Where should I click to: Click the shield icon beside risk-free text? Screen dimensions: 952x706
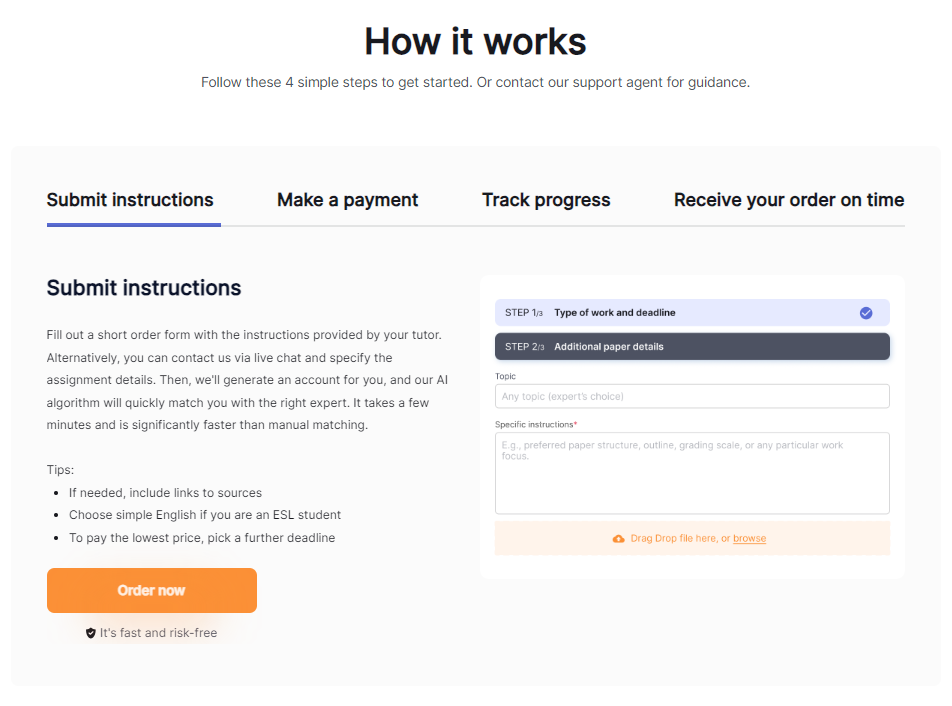[90, 633]
